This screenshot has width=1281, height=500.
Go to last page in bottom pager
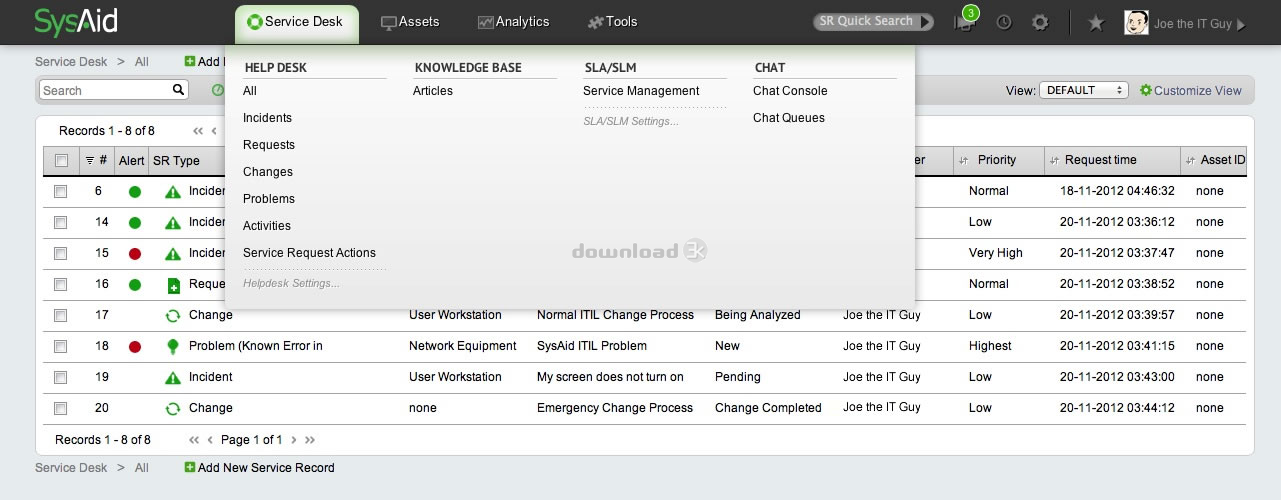[310, 440]
